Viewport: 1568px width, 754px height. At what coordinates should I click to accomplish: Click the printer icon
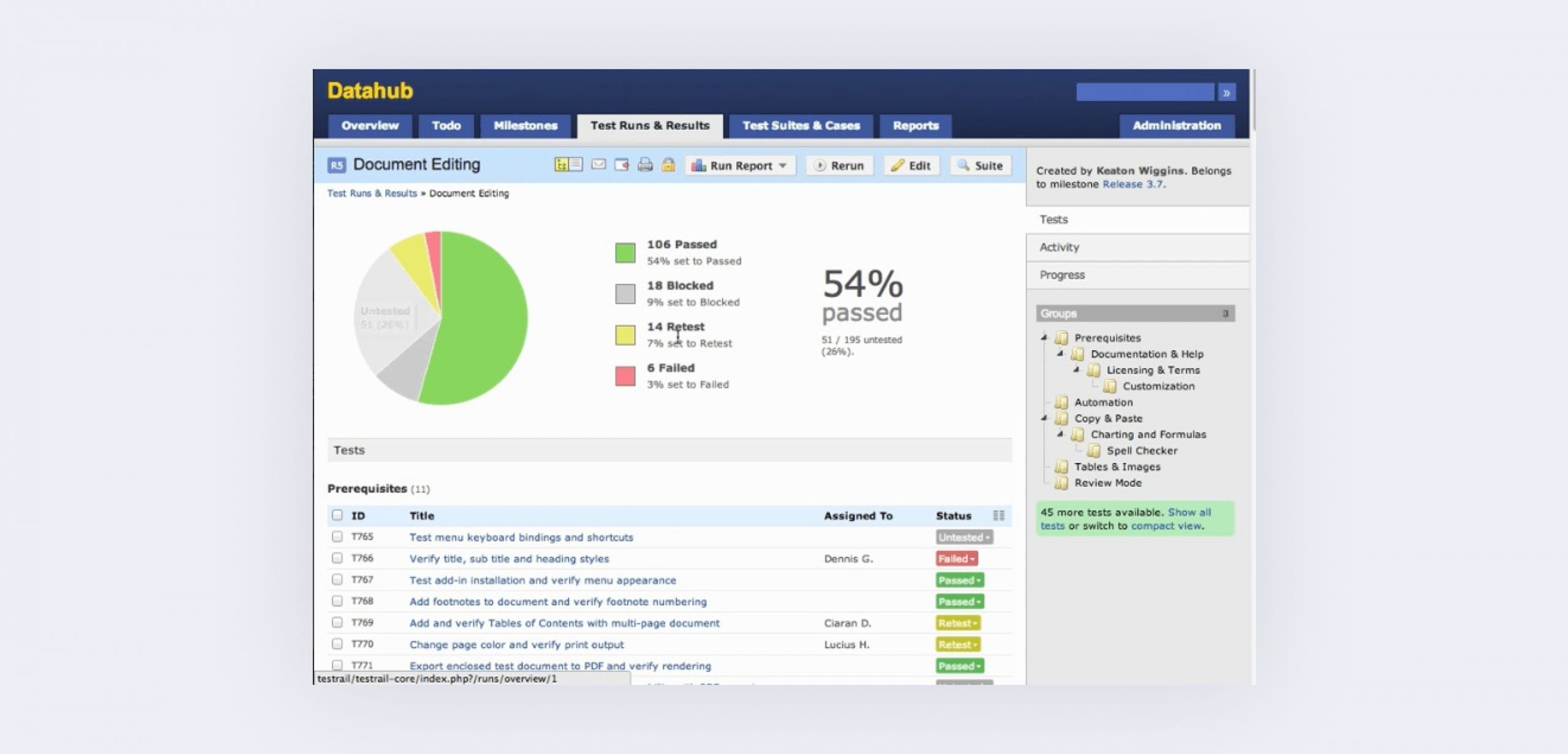[x=645, y=165]
